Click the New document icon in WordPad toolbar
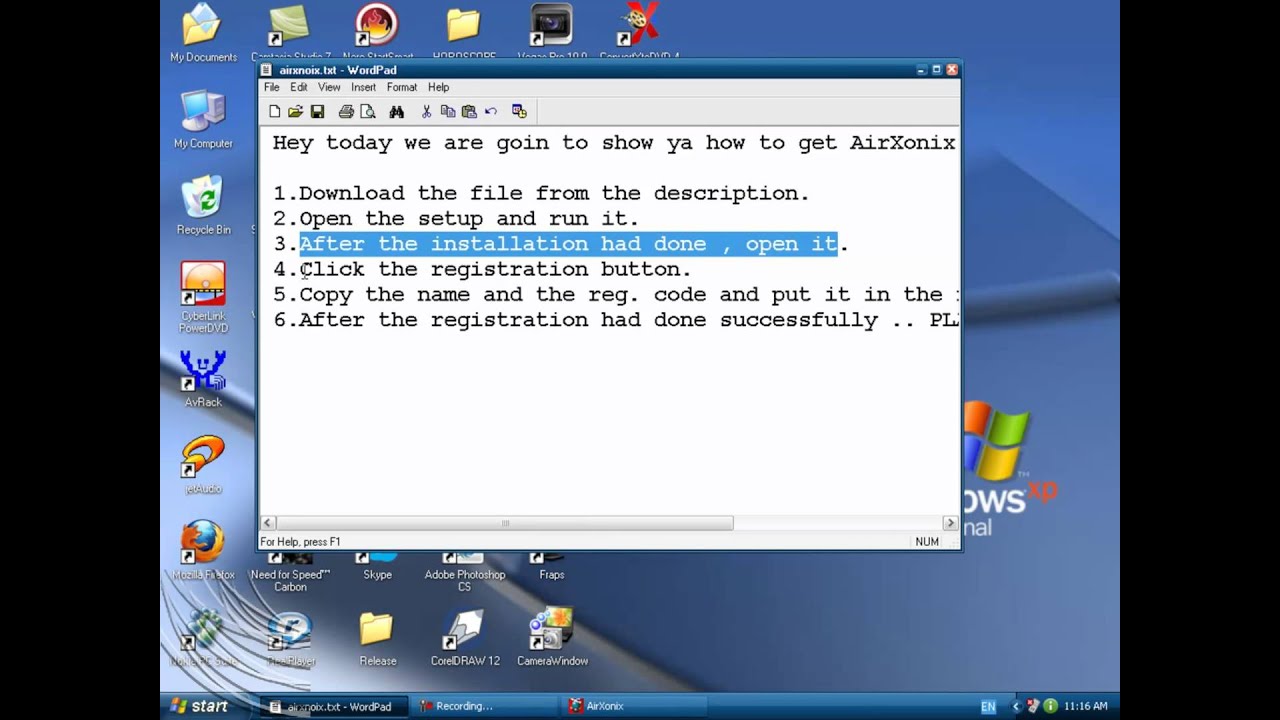Viewport: 1280px width, 720px height. (x=275, y=112)
